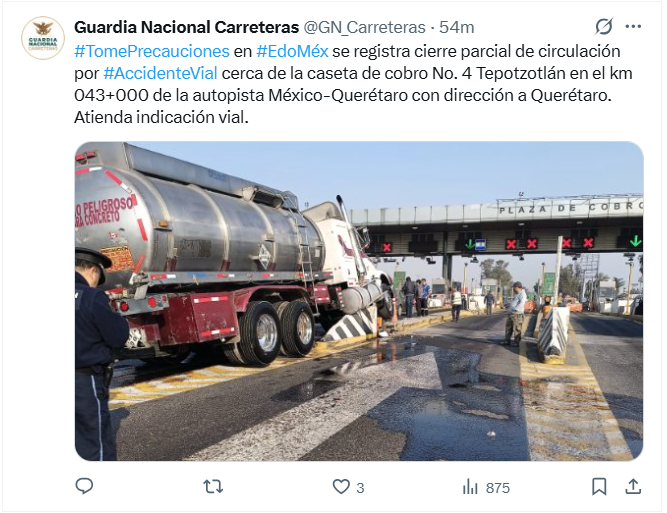Open the reply comment icon
667x513 pixels.
(x=84, y=486)
